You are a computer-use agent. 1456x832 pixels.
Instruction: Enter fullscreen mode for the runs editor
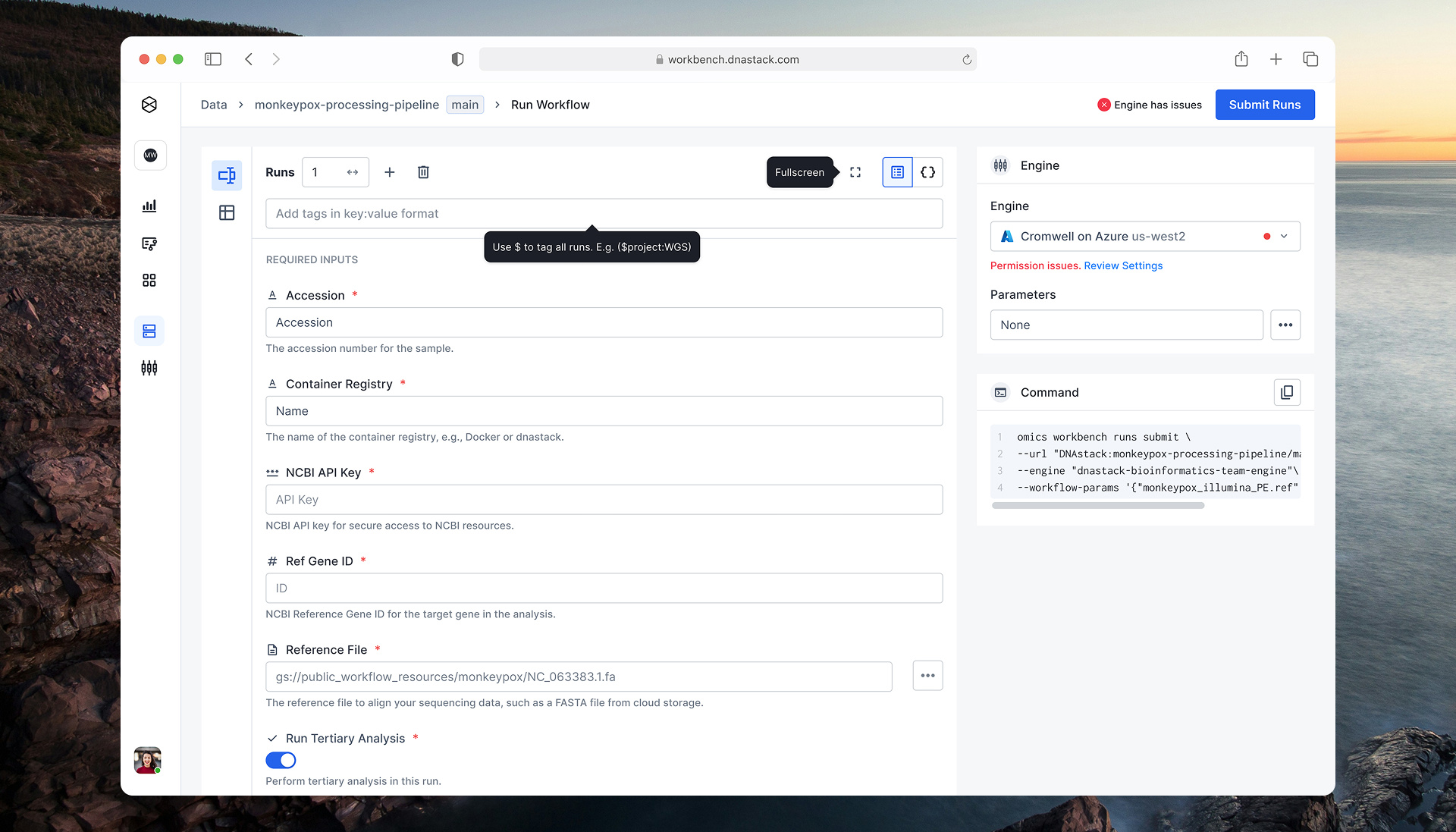click(x=855, y=172)
